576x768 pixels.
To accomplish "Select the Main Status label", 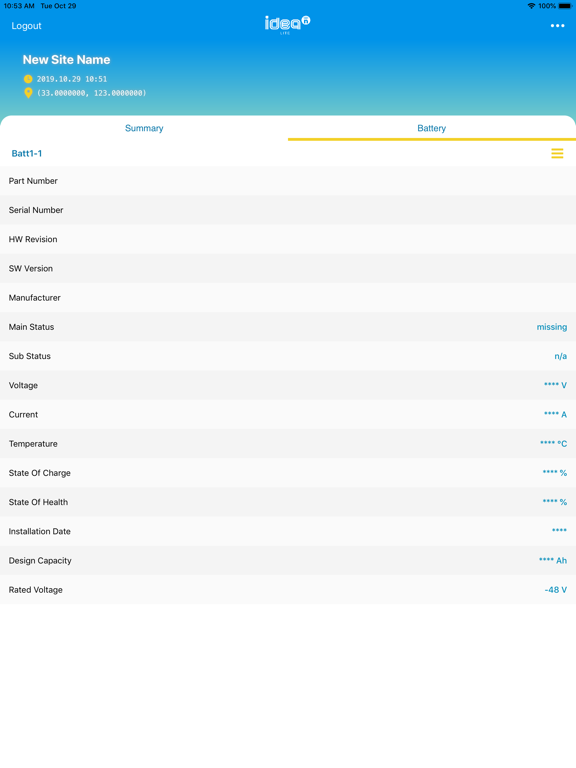I will pyautogui.click(x=31, y=327).
